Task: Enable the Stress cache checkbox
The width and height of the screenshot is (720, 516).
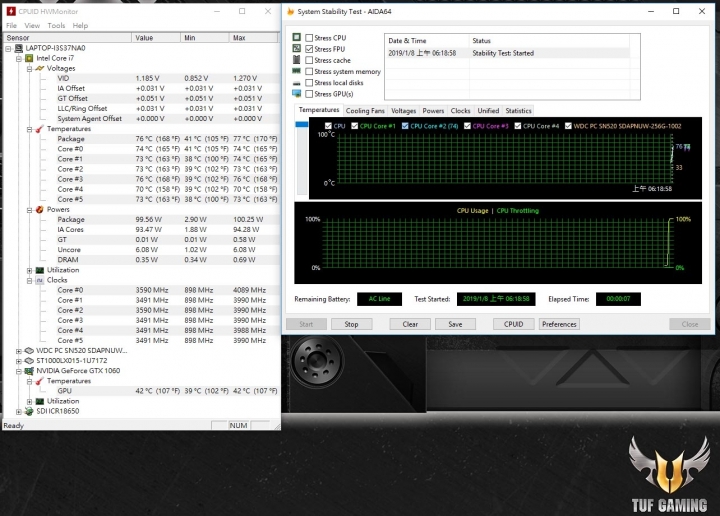Action: click(x=309, y=60)
